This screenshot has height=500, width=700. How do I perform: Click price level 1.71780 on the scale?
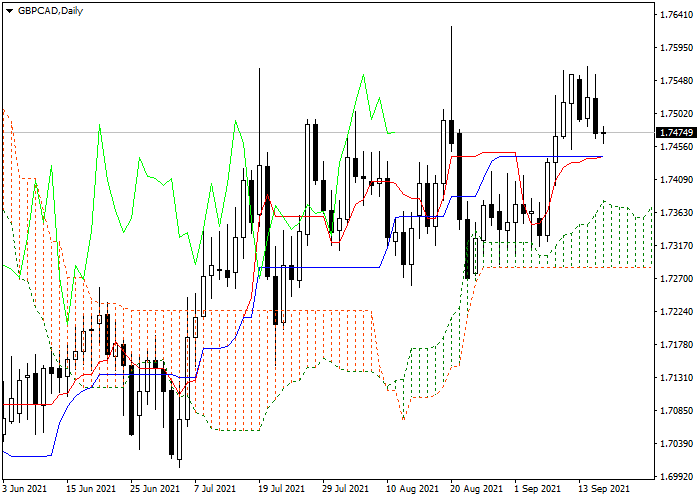click(x=677, y=345)
